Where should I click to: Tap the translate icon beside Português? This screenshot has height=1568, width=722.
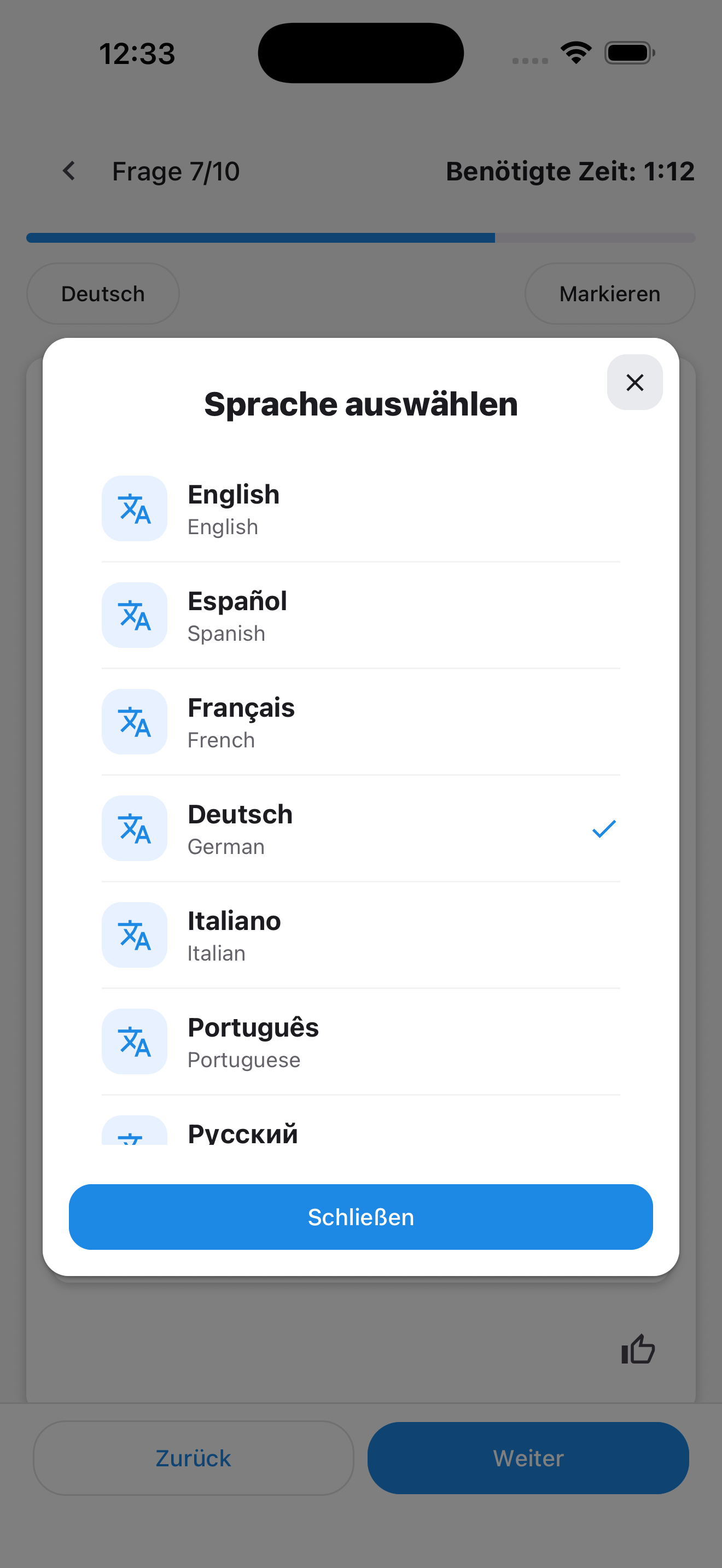point(134,1041)
